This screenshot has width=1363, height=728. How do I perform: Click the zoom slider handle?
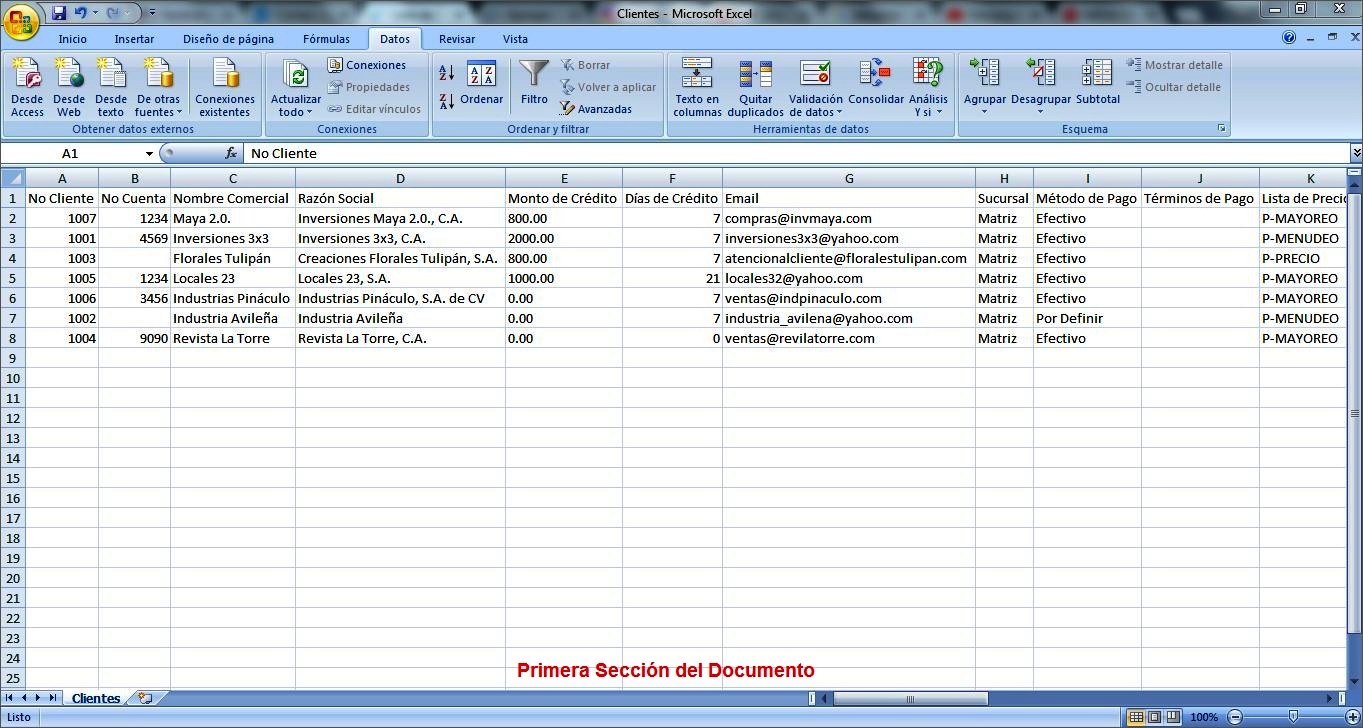tap(1293, 717)
